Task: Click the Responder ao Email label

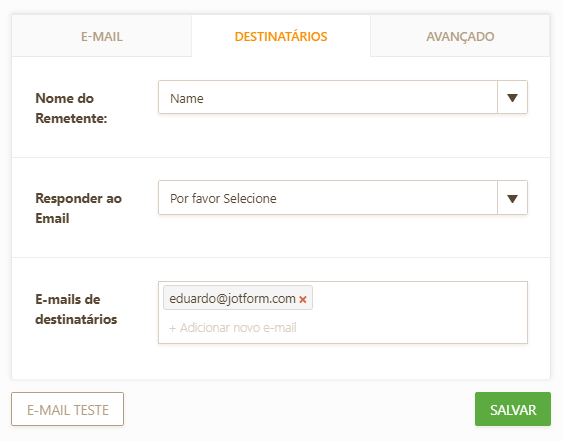Action: pos(78,208)
